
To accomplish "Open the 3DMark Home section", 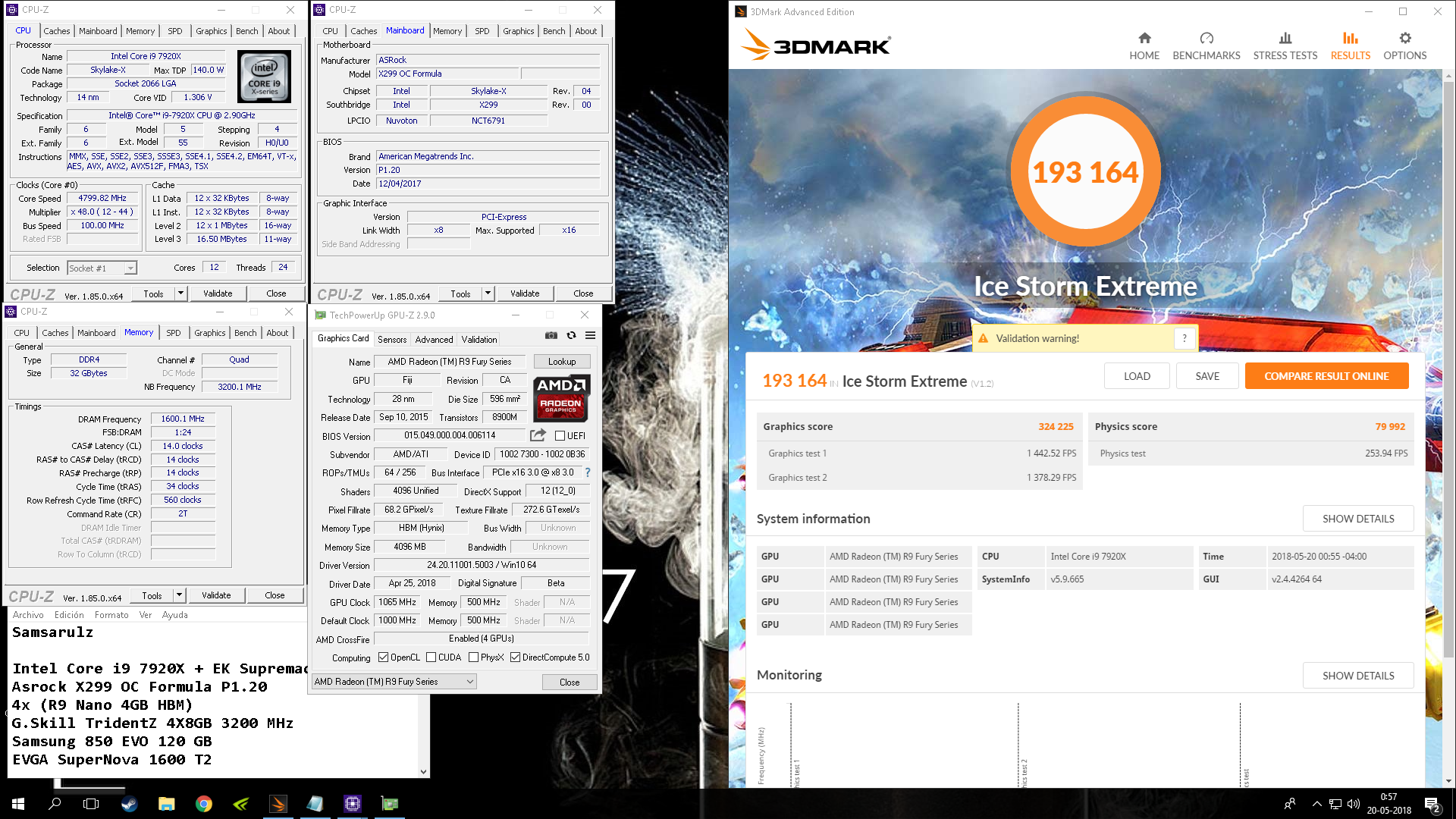I will [1144, 45].
